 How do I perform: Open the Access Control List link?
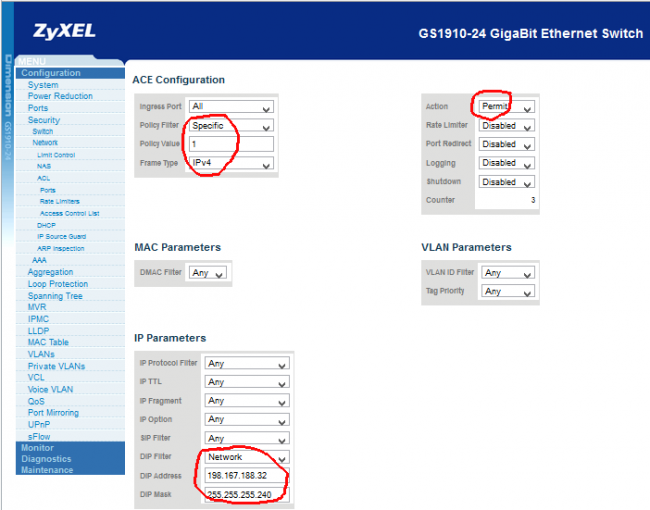click(70, 214)
